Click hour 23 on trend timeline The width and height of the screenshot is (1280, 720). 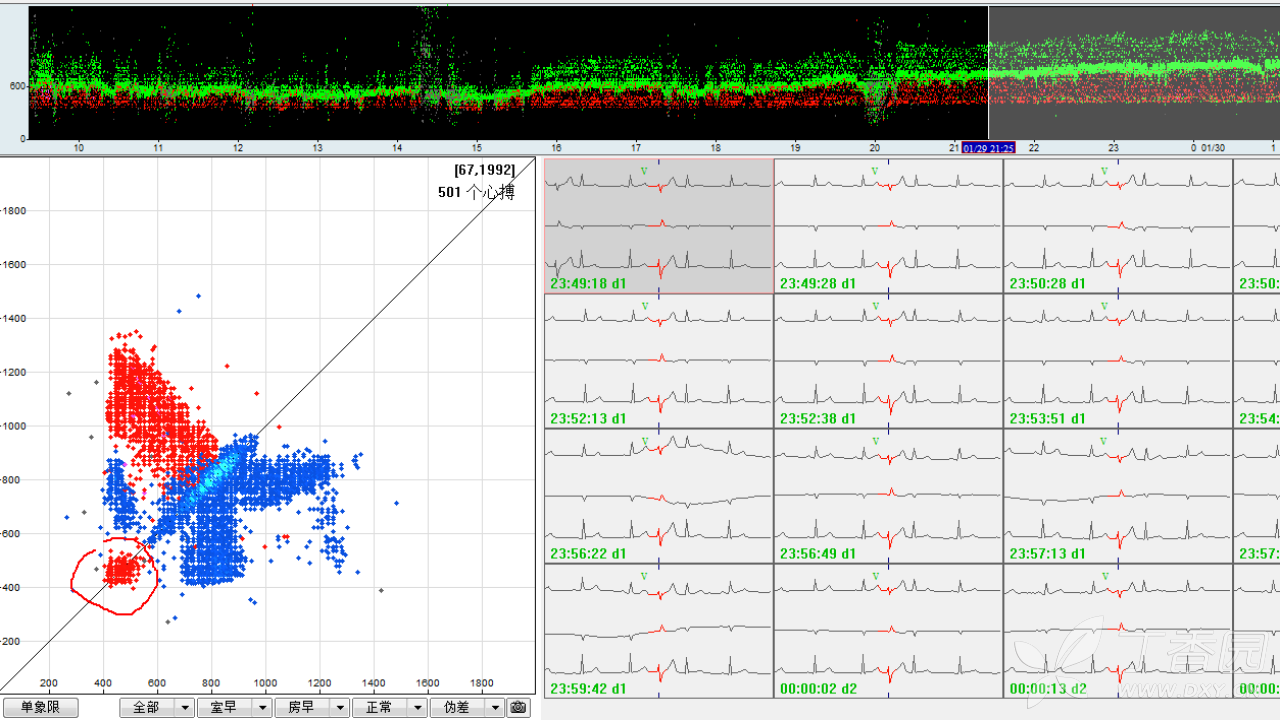point(1113,148)
